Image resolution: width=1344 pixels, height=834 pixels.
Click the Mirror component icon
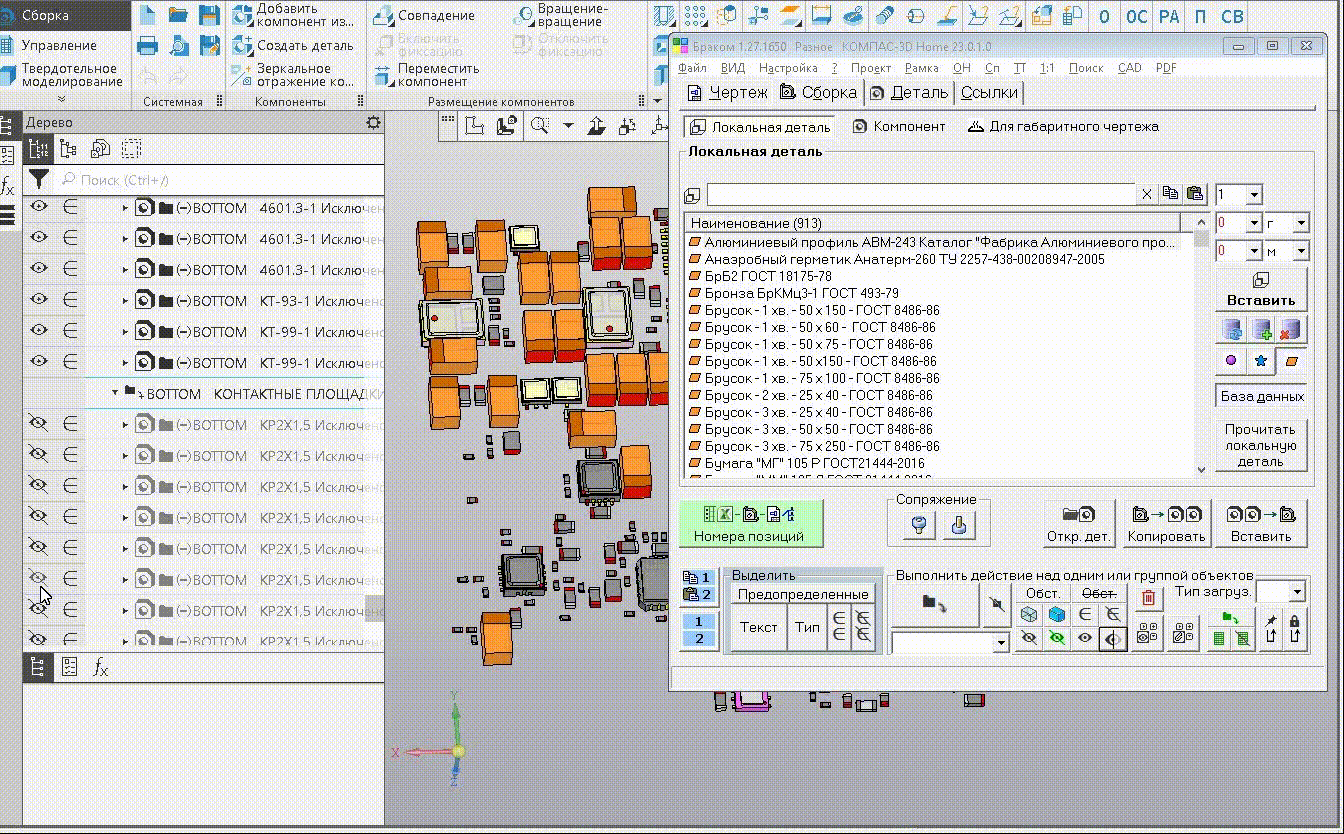(242, 75)
